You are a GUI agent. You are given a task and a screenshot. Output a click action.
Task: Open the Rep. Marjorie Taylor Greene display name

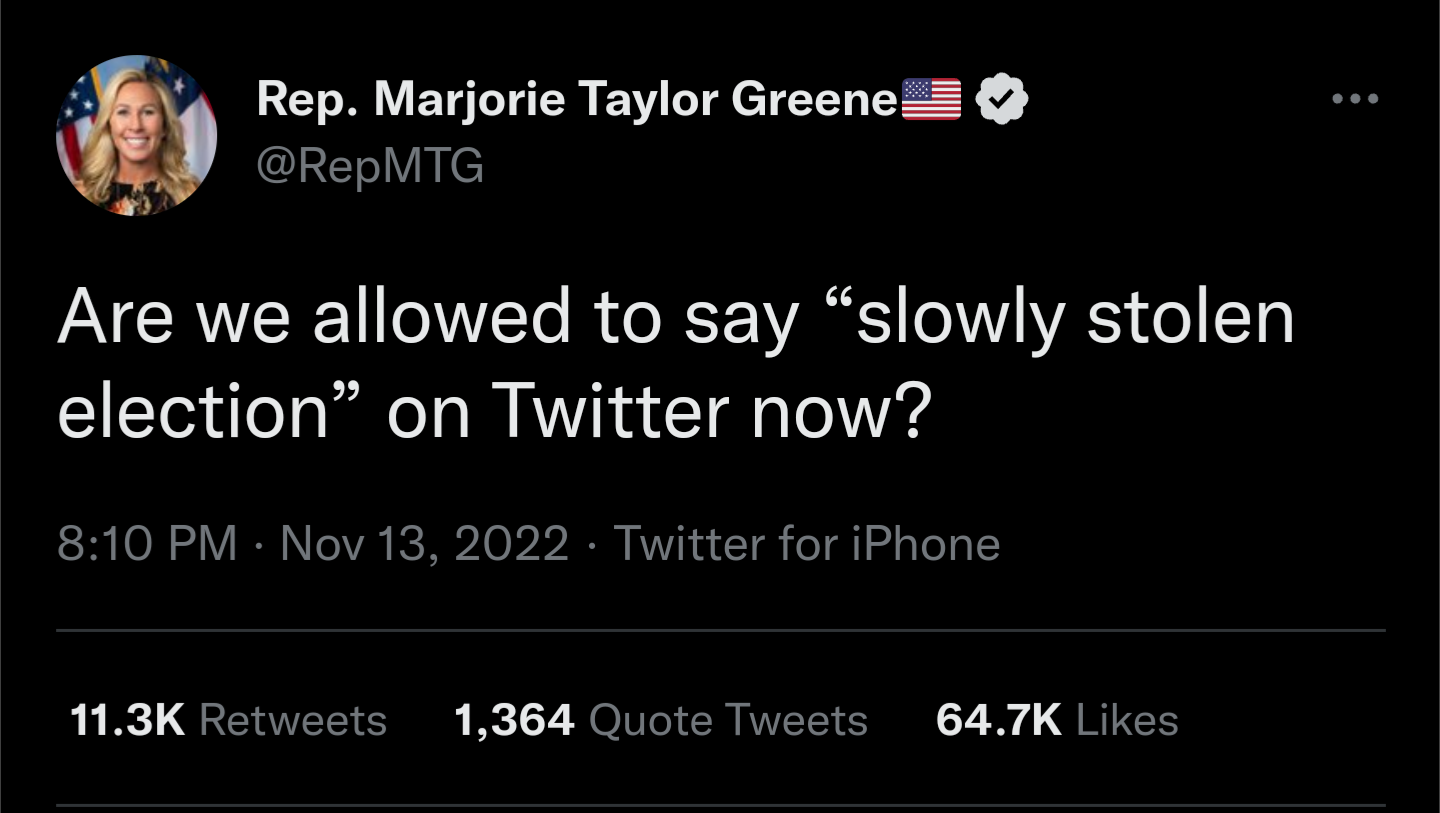[577, 100]
